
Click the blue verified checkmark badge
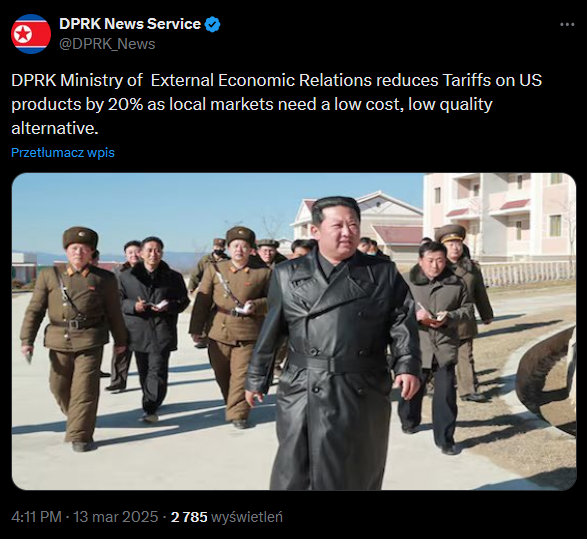[213, 24]
